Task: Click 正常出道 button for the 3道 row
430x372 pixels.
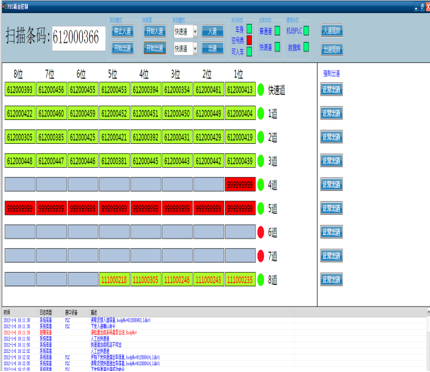Action: (331, 161)
